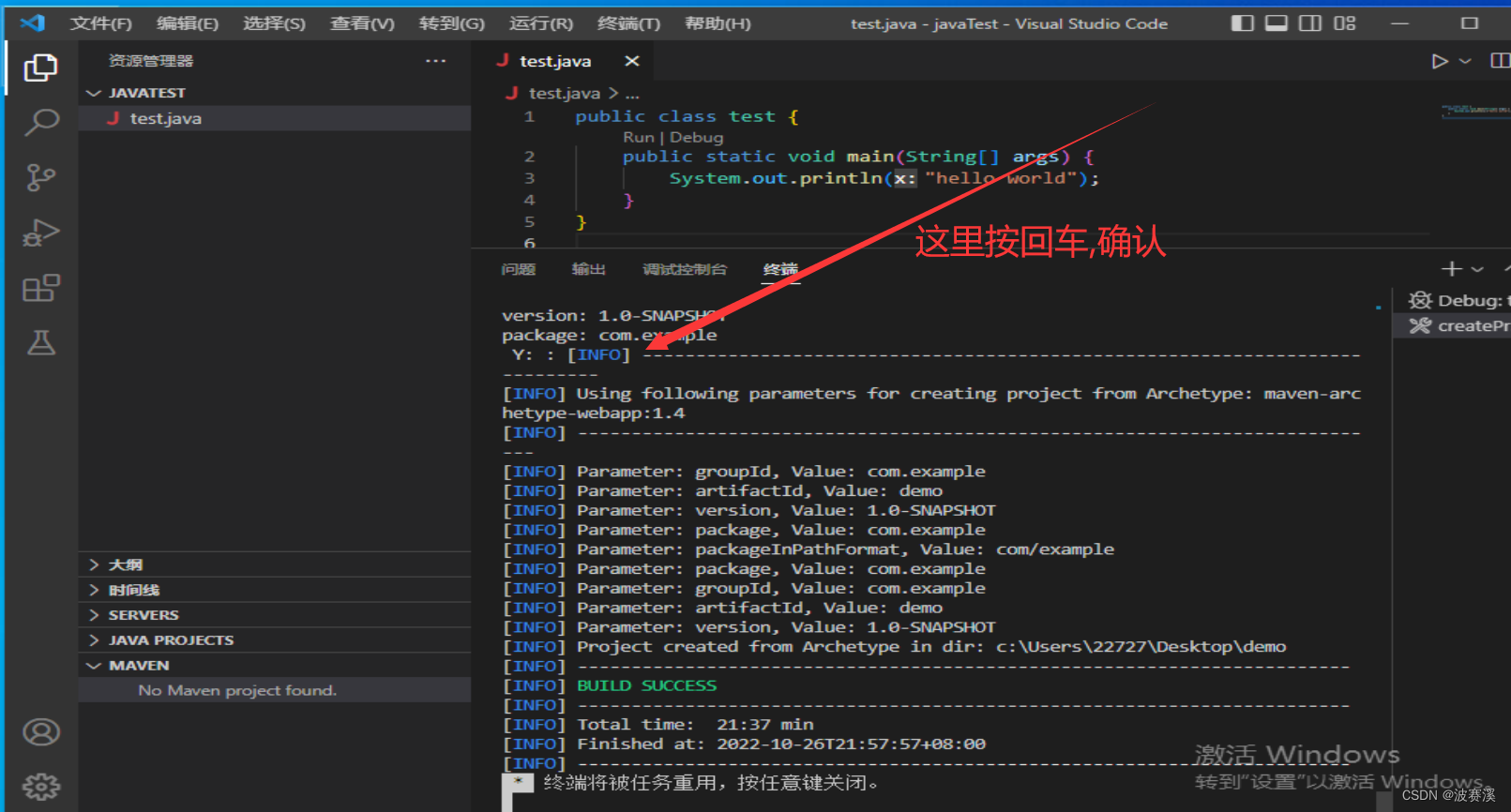The width and height of the screenshot is (1511, 812).
Task: Click line number 2 in the gutter
Action: click(529, 157)
